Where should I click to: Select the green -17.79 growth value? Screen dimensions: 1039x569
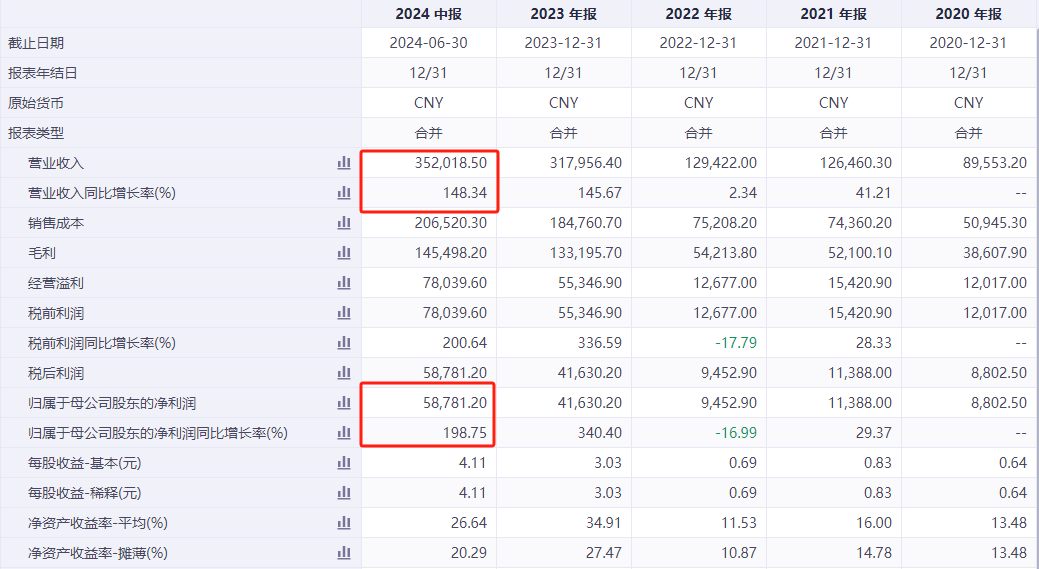click(x=735, y=343)
